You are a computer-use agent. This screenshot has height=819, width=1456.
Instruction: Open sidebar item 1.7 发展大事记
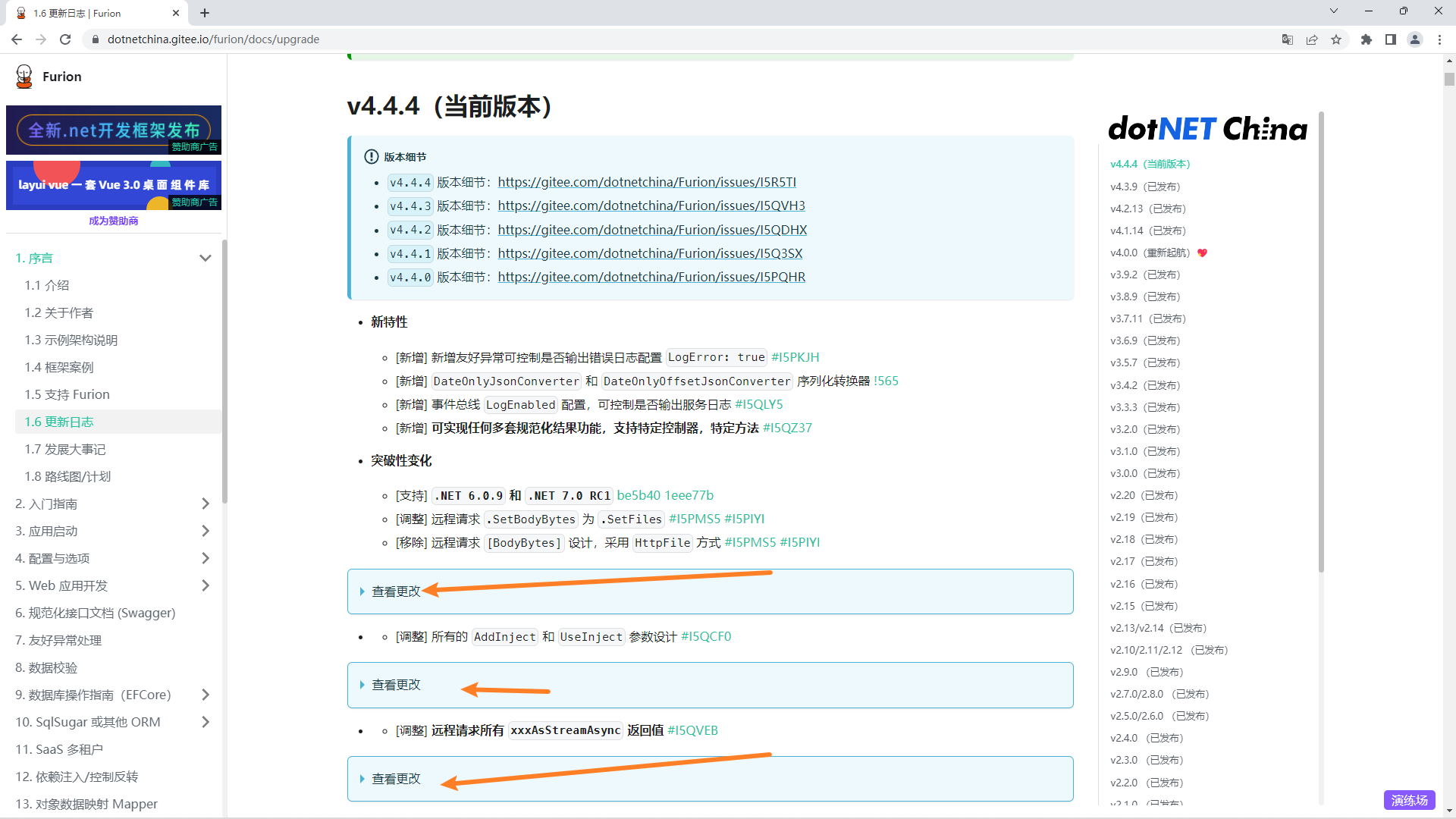pyautogui.click(x=64, y=449)
